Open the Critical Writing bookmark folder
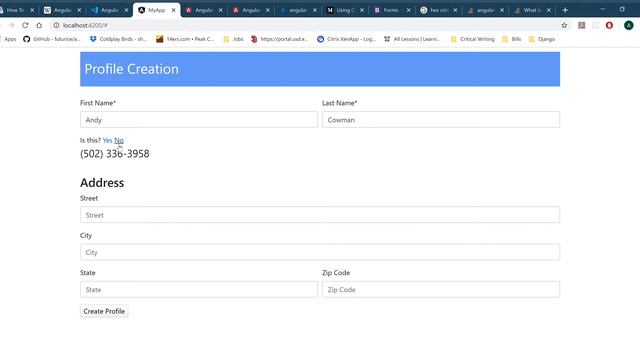 [x=472, y=39]
